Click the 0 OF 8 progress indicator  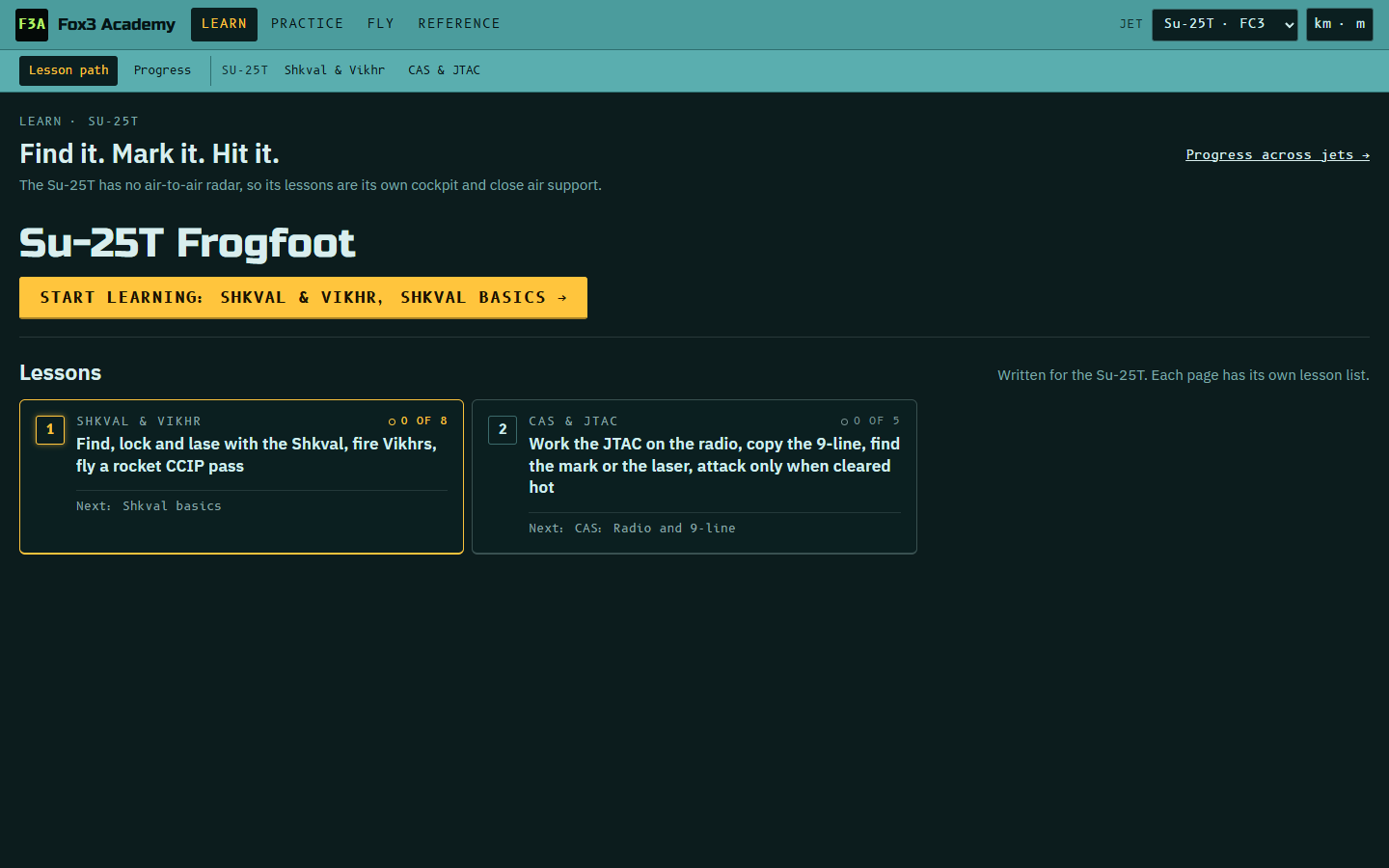(x=418, y=421)
